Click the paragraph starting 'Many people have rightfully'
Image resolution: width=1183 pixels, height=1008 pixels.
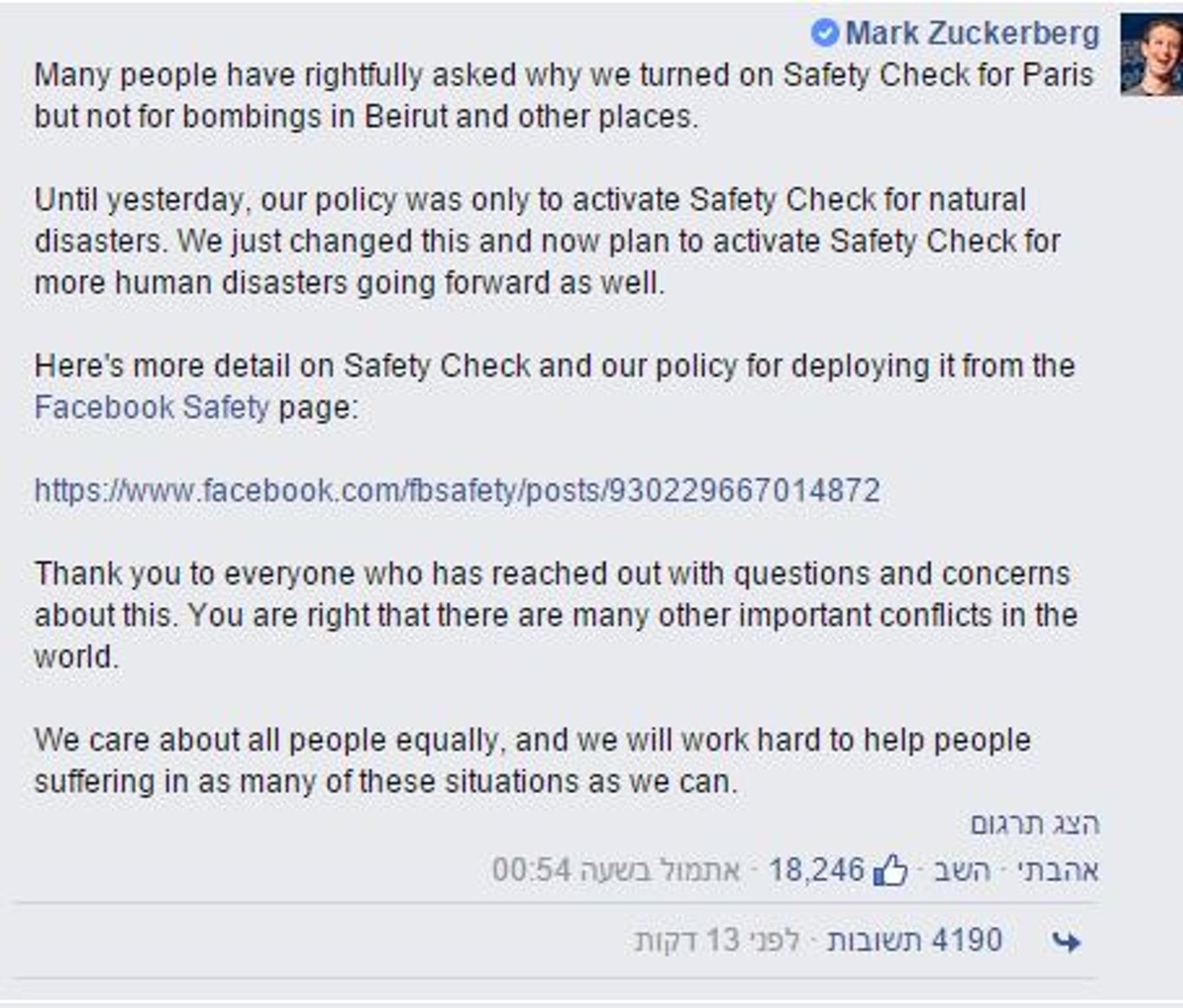tap(564, 95)
